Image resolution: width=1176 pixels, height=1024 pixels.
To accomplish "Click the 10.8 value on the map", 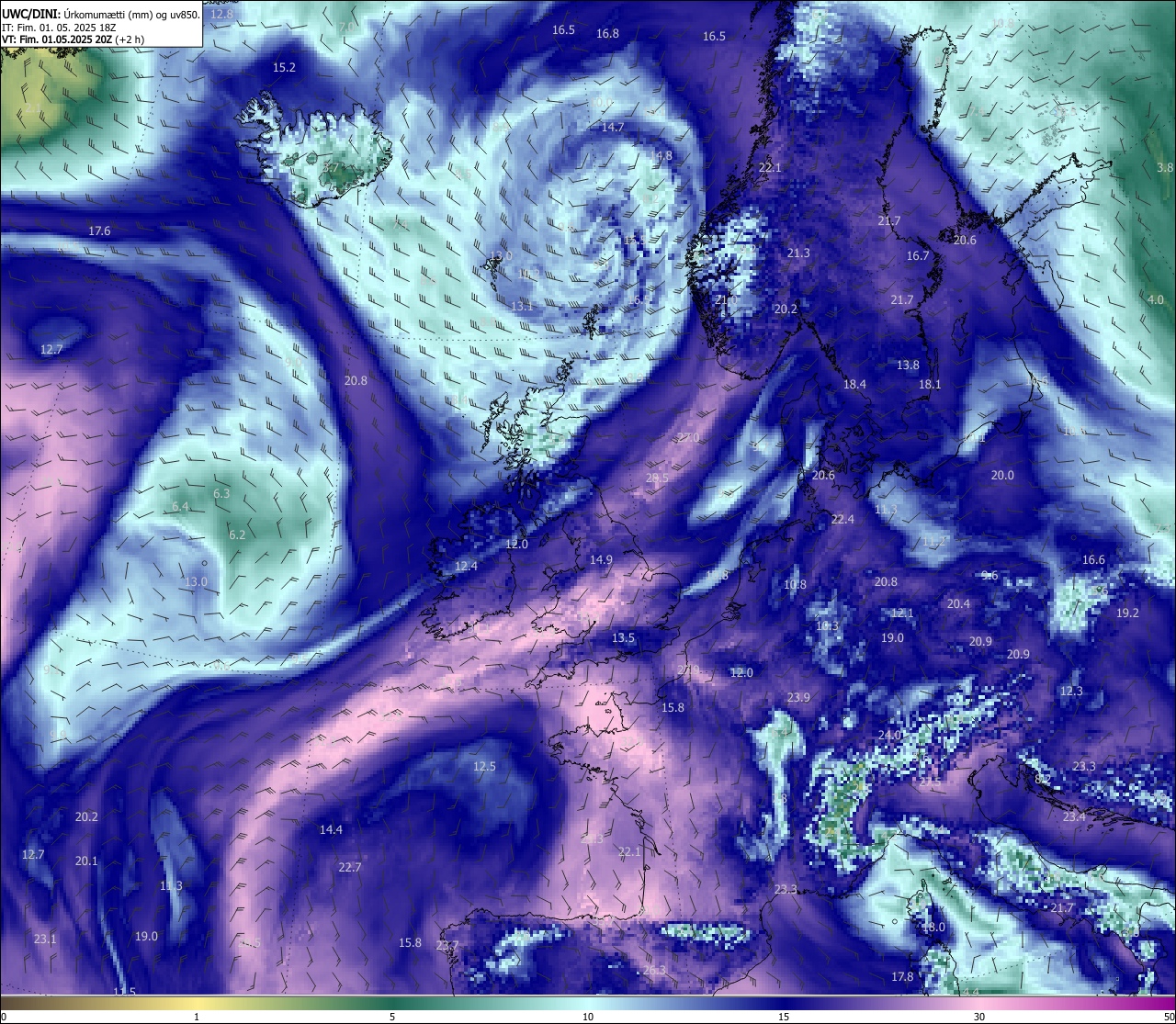I will 795,585.
